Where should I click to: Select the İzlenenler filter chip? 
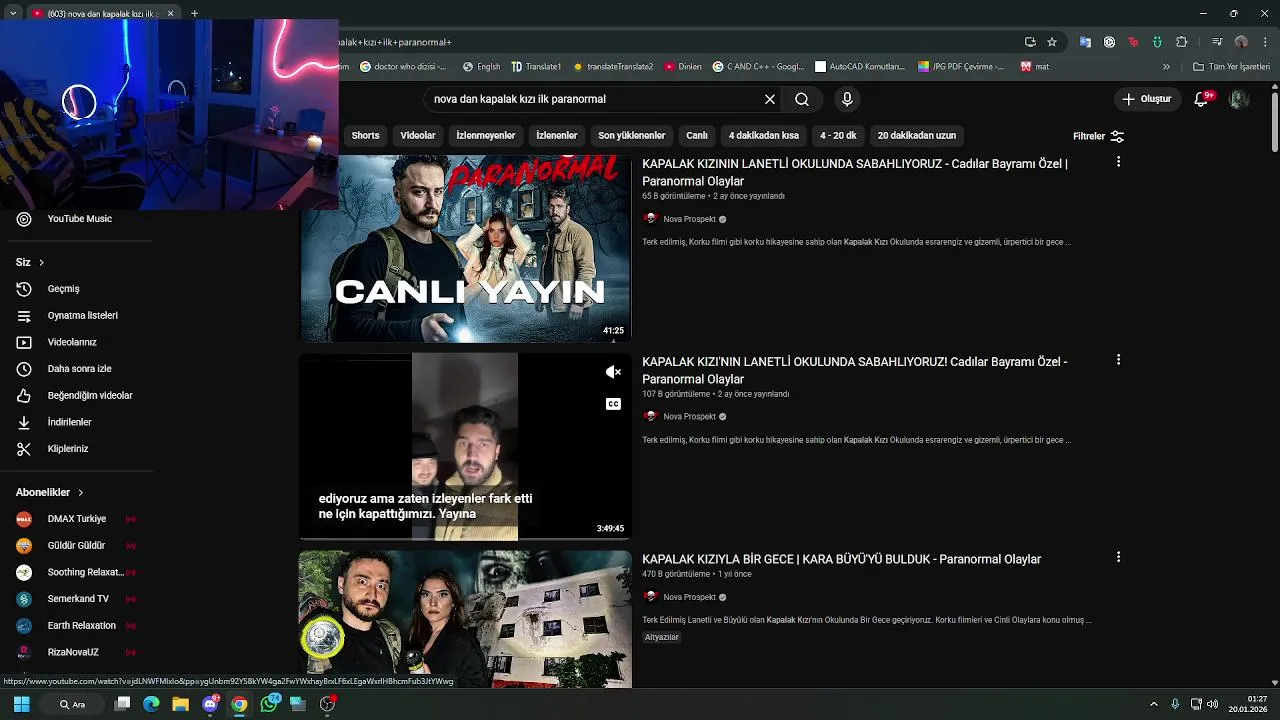click(x=557, y=136)
